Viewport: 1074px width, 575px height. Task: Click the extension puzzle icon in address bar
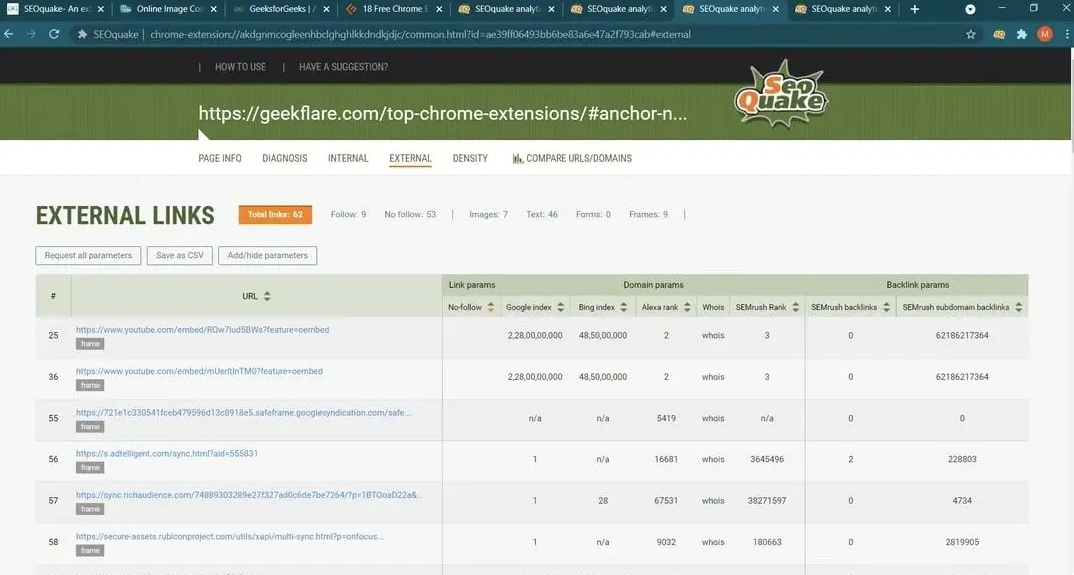[x=82, y=34]
